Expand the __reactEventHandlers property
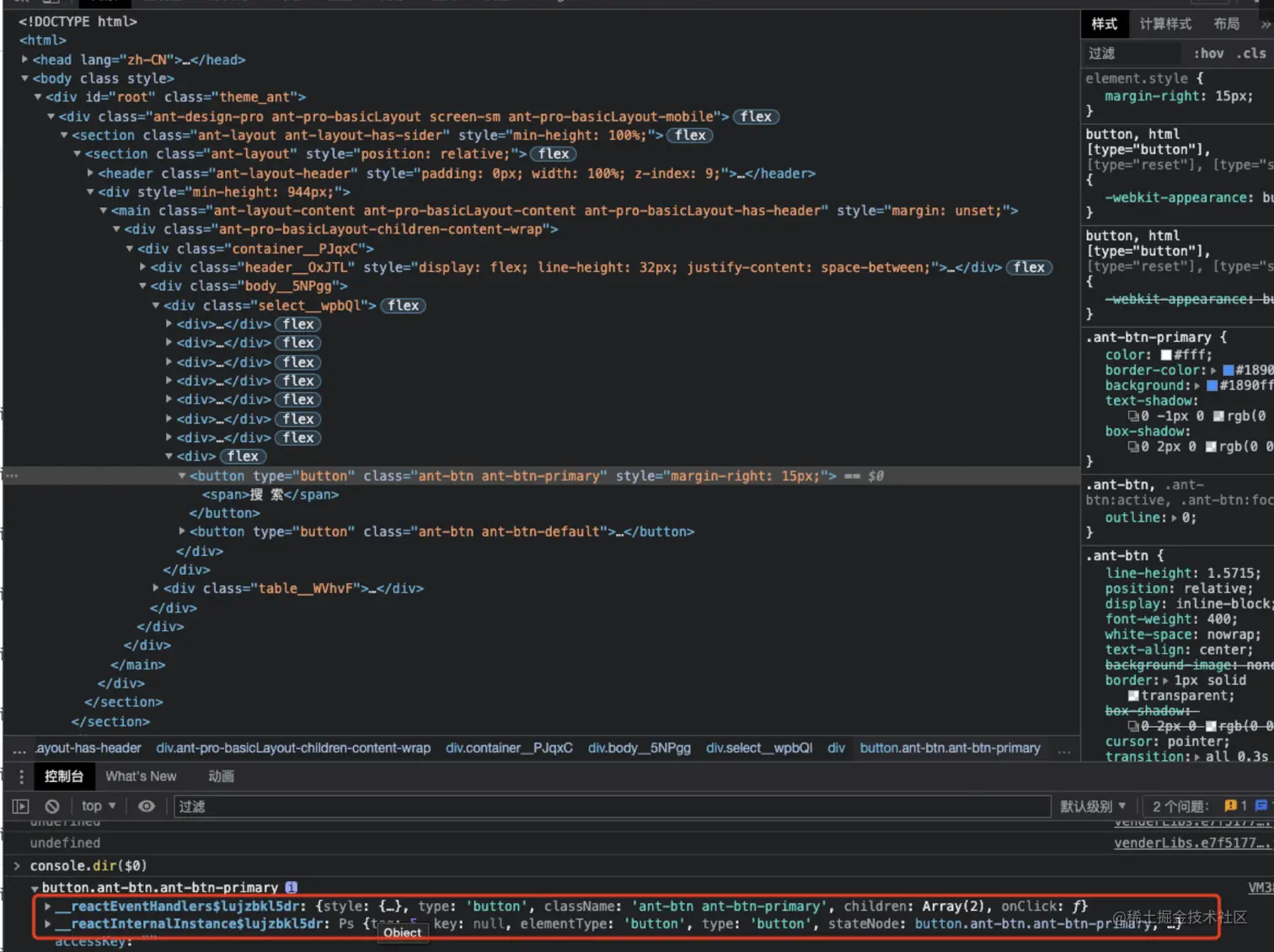The width and height of the screenshot is (1274, 952). [x=48, y=907]
